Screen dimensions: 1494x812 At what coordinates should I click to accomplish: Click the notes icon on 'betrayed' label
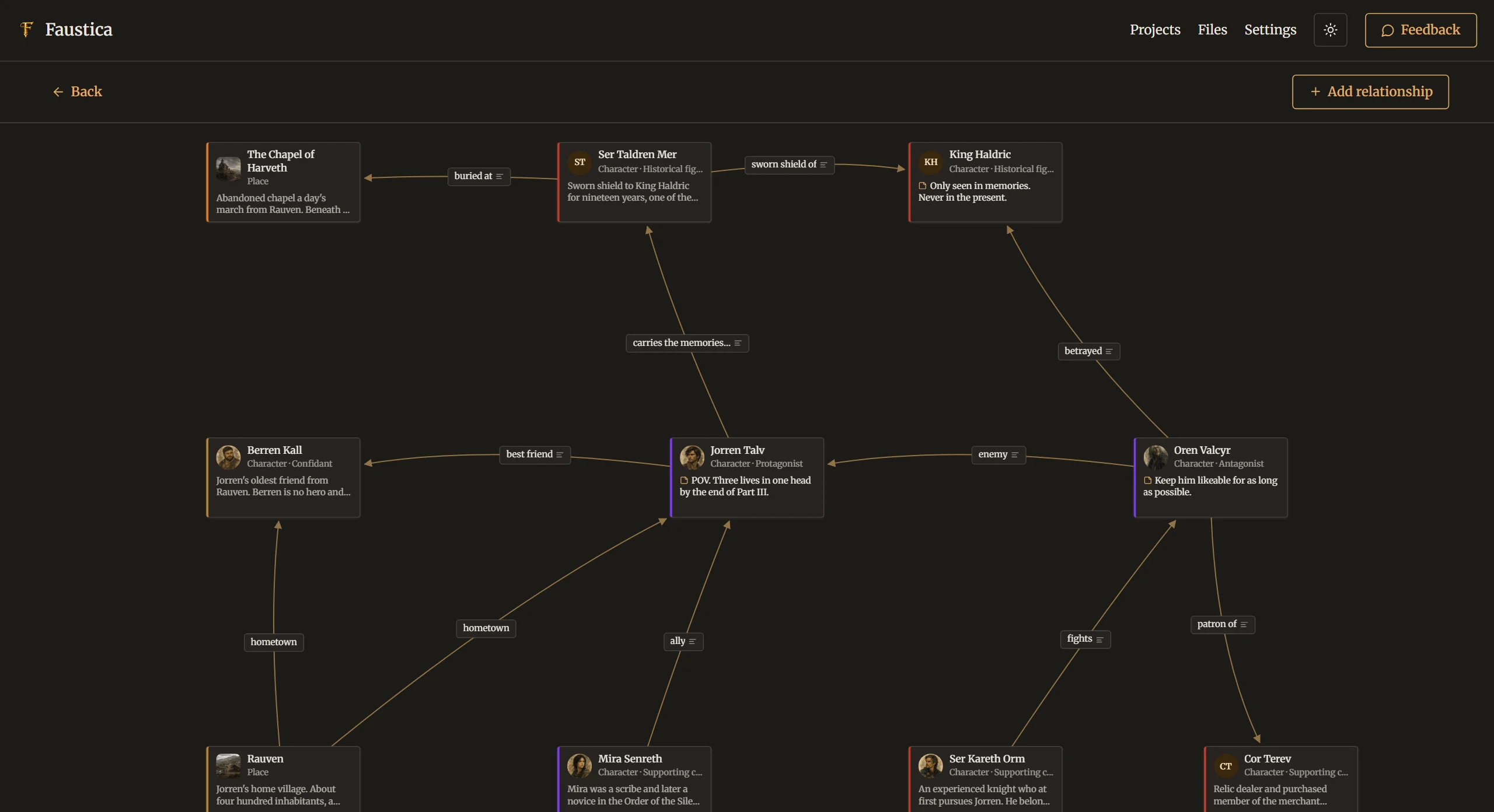coord(1109,351)
